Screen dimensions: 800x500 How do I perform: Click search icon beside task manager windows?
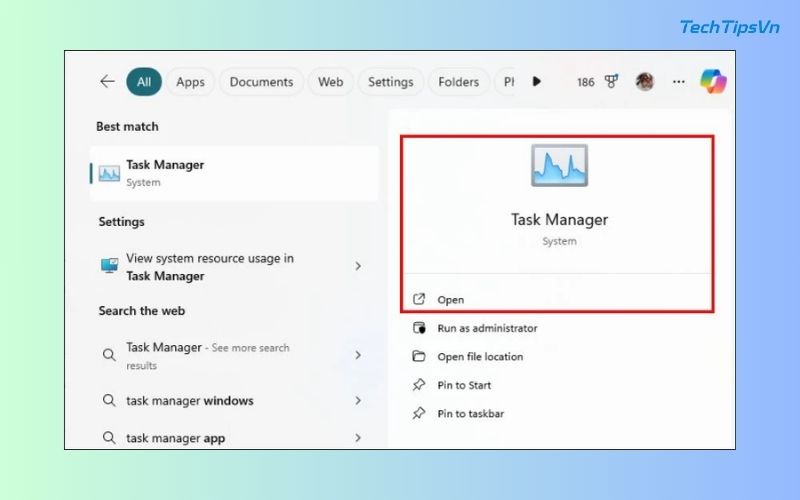(109, 400)
